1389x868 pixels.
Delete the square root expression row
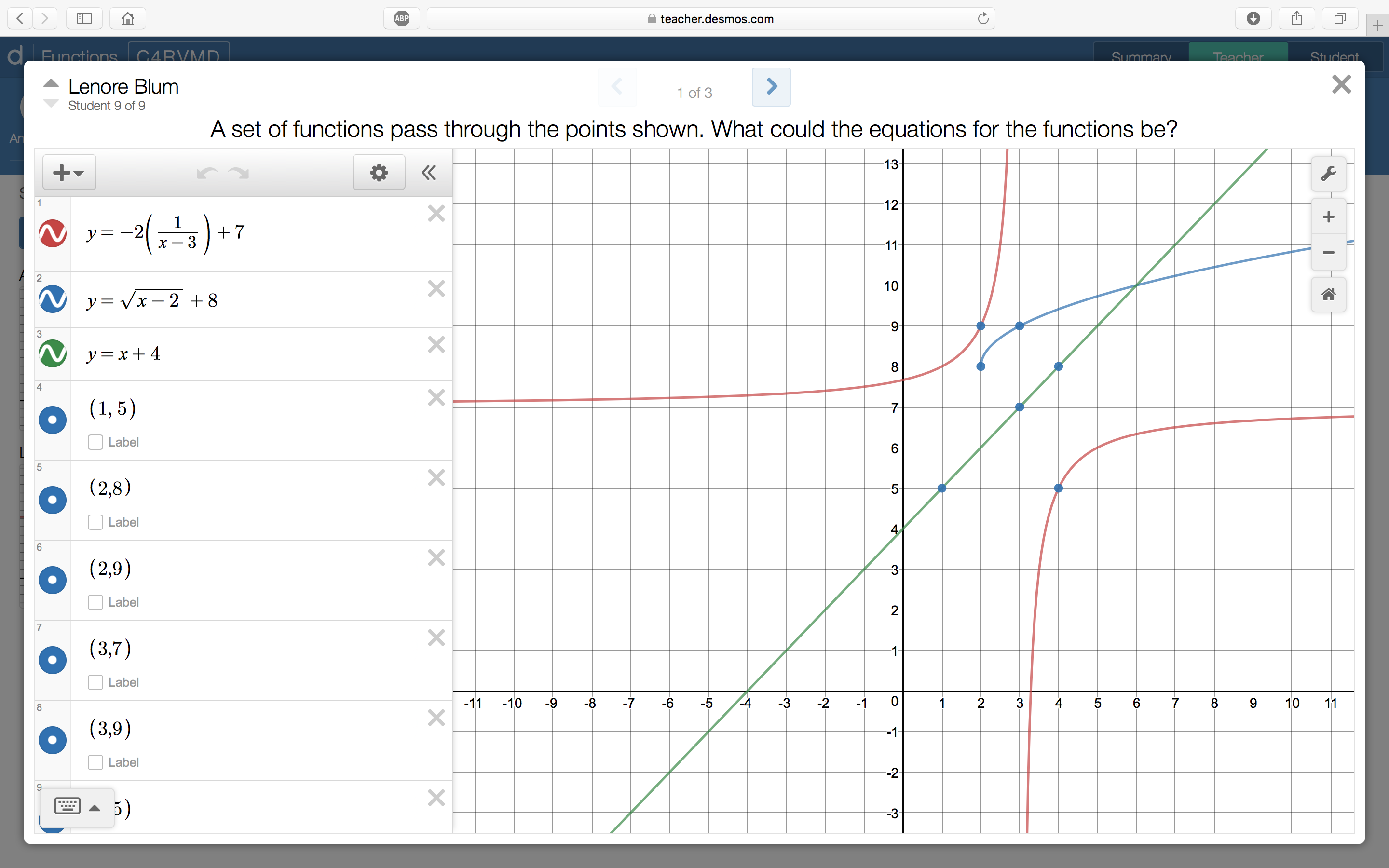436,289
